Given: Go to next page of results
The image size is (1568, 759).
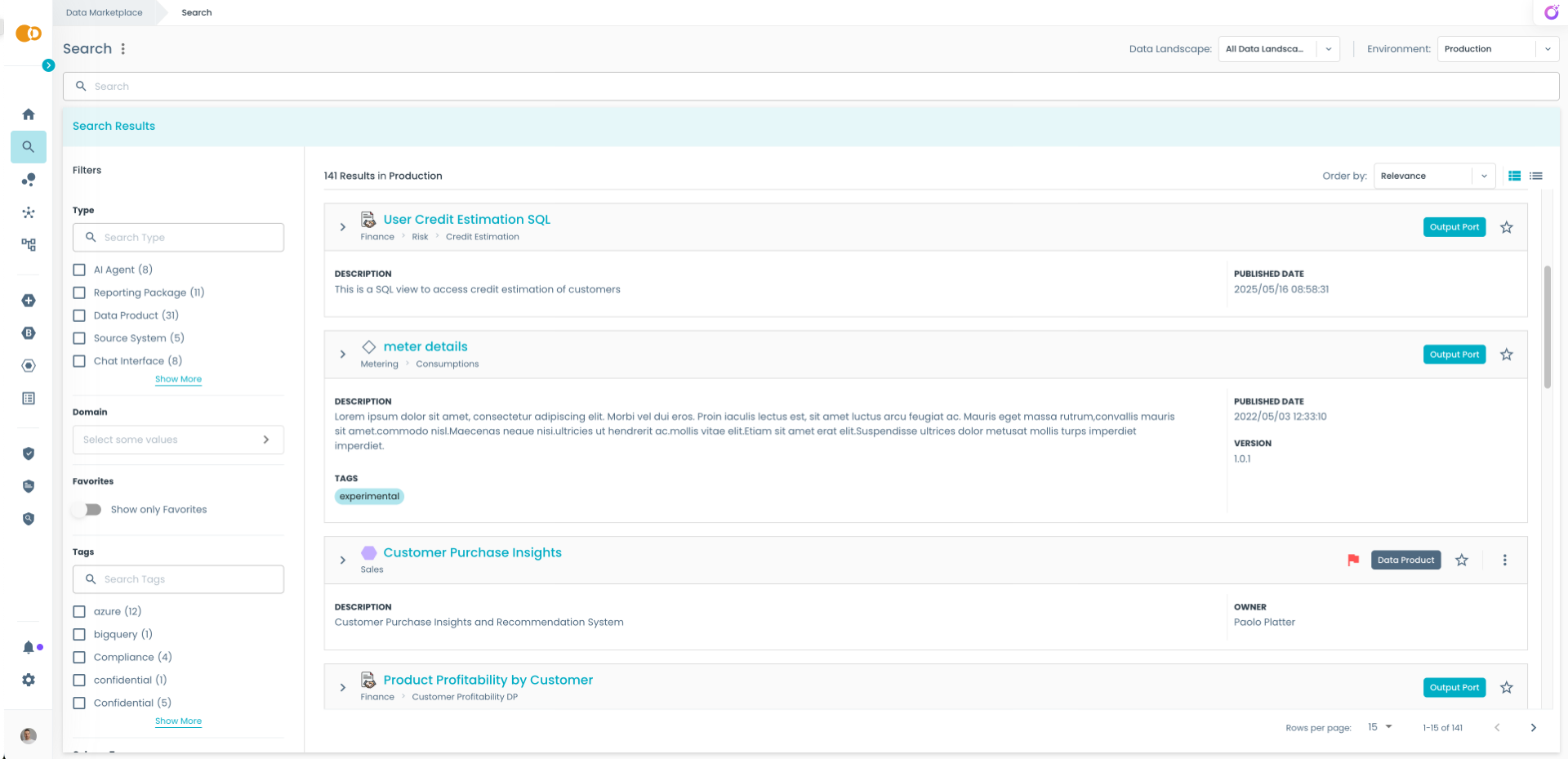Looking at the screenshot, I should [x=1533, y=727].
